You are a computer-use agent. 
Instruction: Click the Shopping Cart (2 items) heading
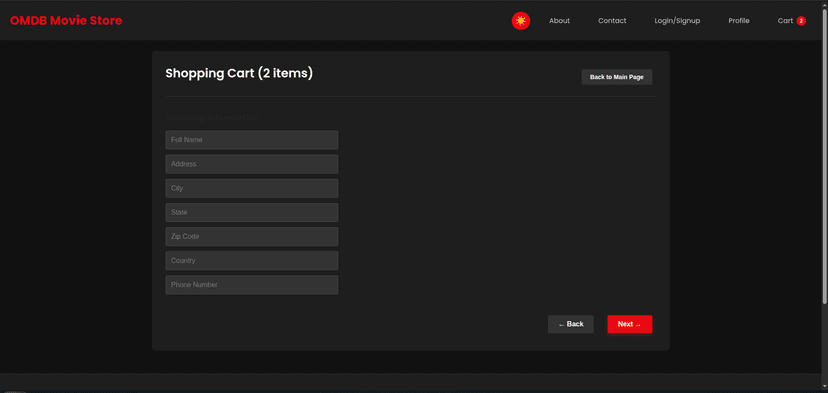[x=239, y=73]
